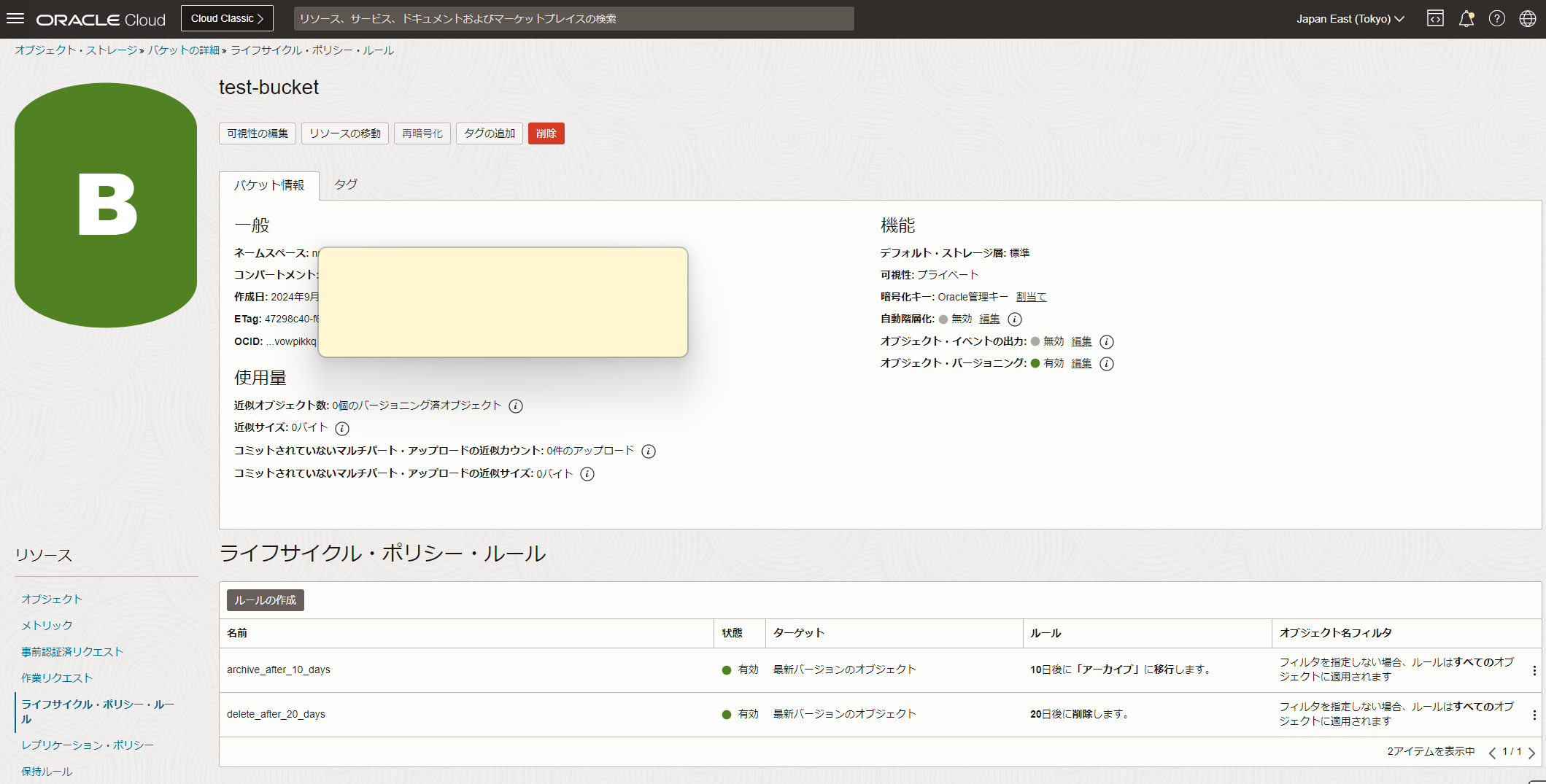Click the リソースの移動 button
Viewport: 1546px width, 784px height.
[x=345, y=133]
